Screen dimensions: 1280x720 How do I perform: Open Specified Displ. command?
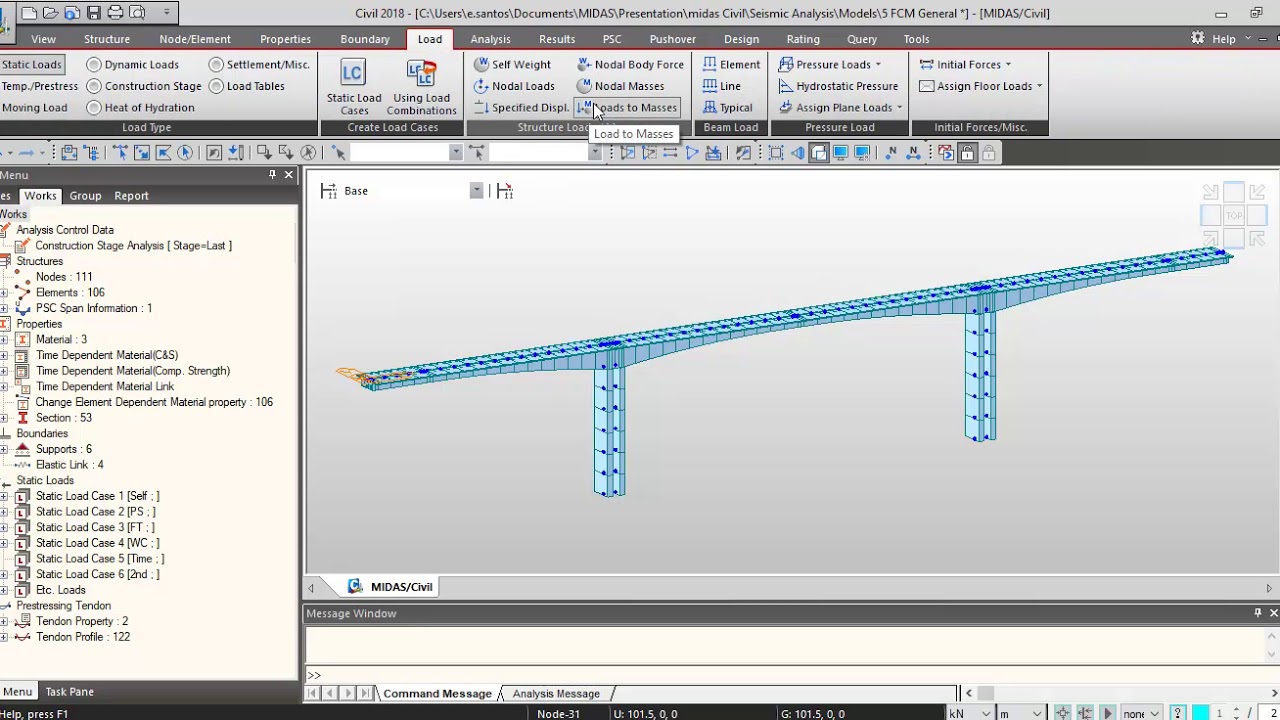tap(520, 107)
